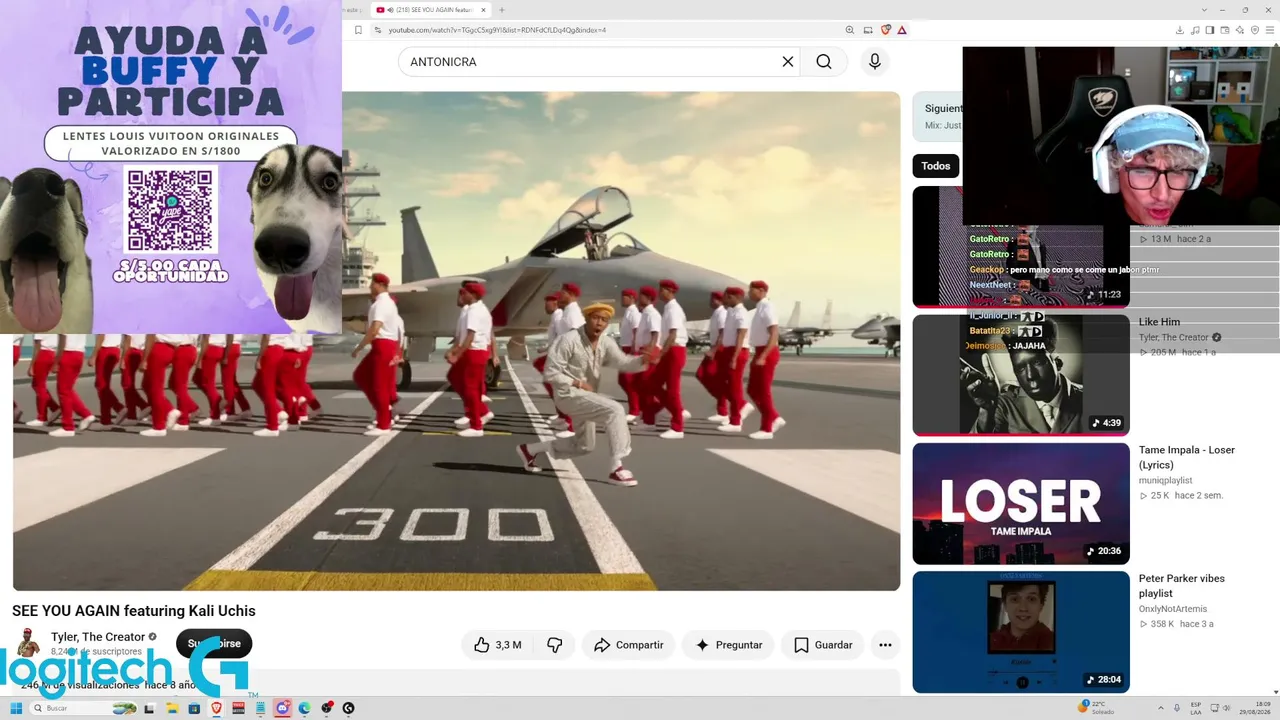Switch the ESP LAA keyboard language indicator
This screenshot has height=720, width=1280.
1196,708
